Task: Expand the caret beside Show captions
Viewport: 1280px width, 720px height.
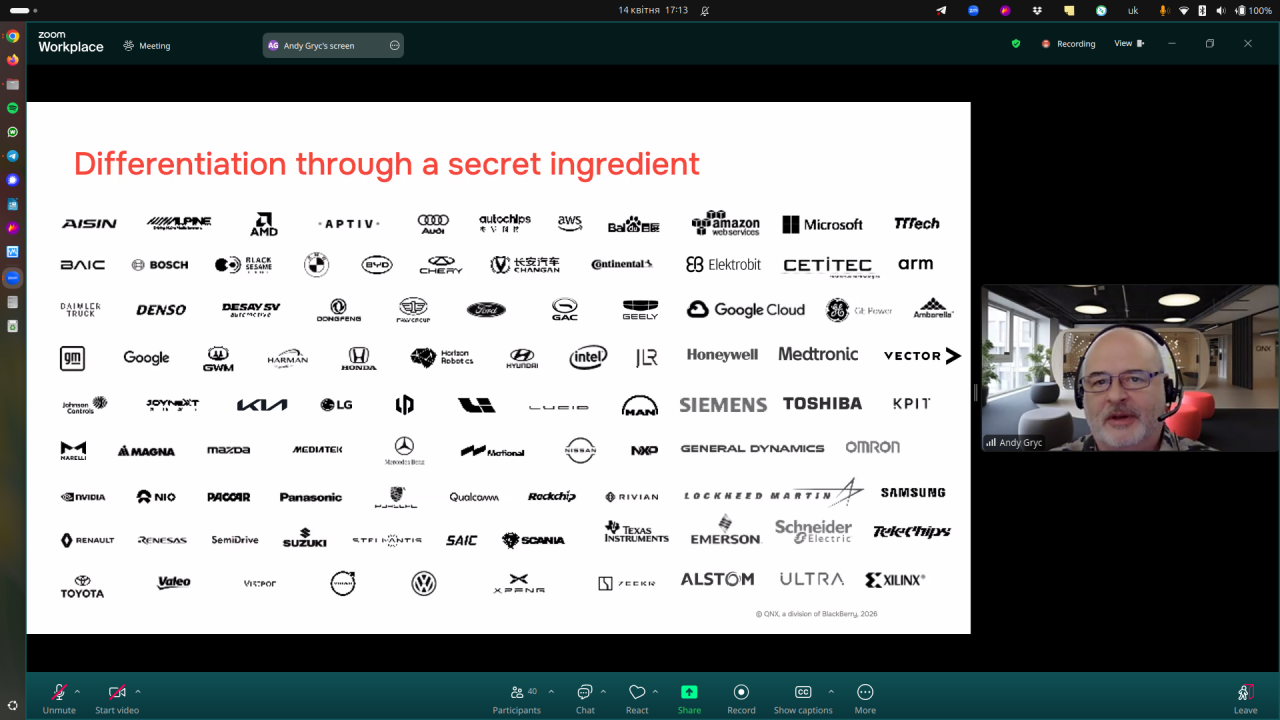Action: pyautogui.click(x=831, y=691)
